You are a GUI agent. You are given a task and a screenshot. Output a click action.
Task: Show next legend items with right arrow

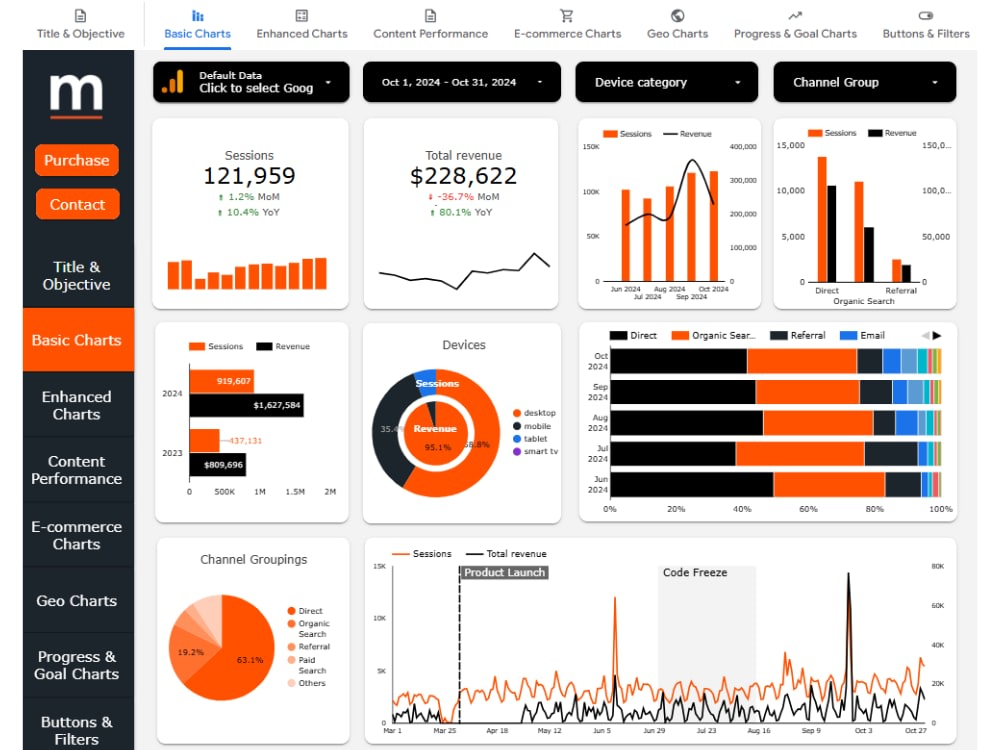pos(937,335)
